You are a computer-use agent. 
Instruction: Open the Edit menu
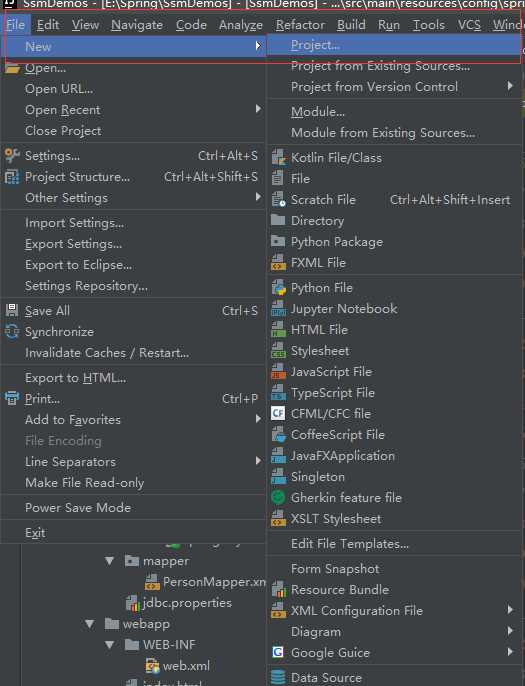coord(48,25)
